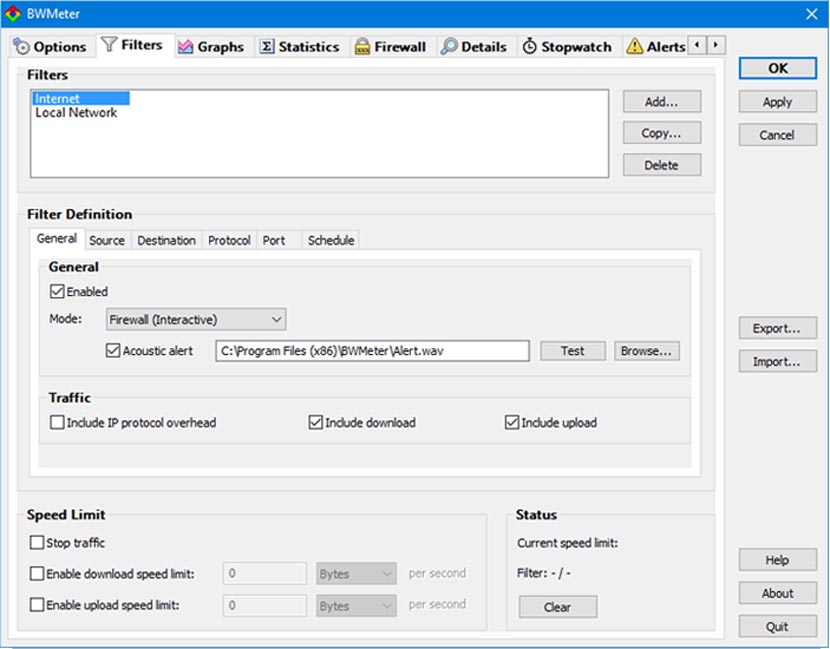Clear the current speed limit status
This screenshot has height=649, width=830.
[557, 606]
